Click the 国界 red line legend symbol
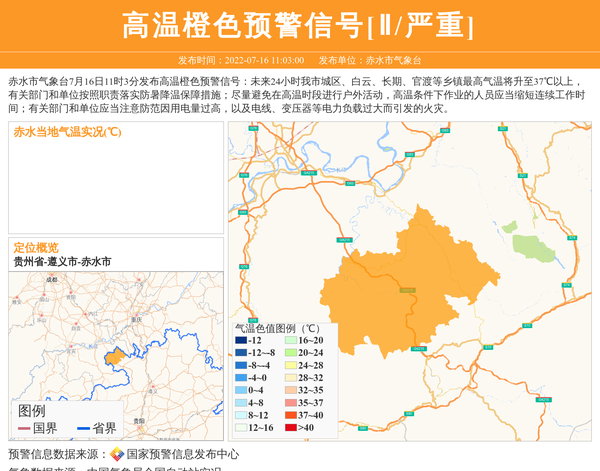 pos(24,429)
